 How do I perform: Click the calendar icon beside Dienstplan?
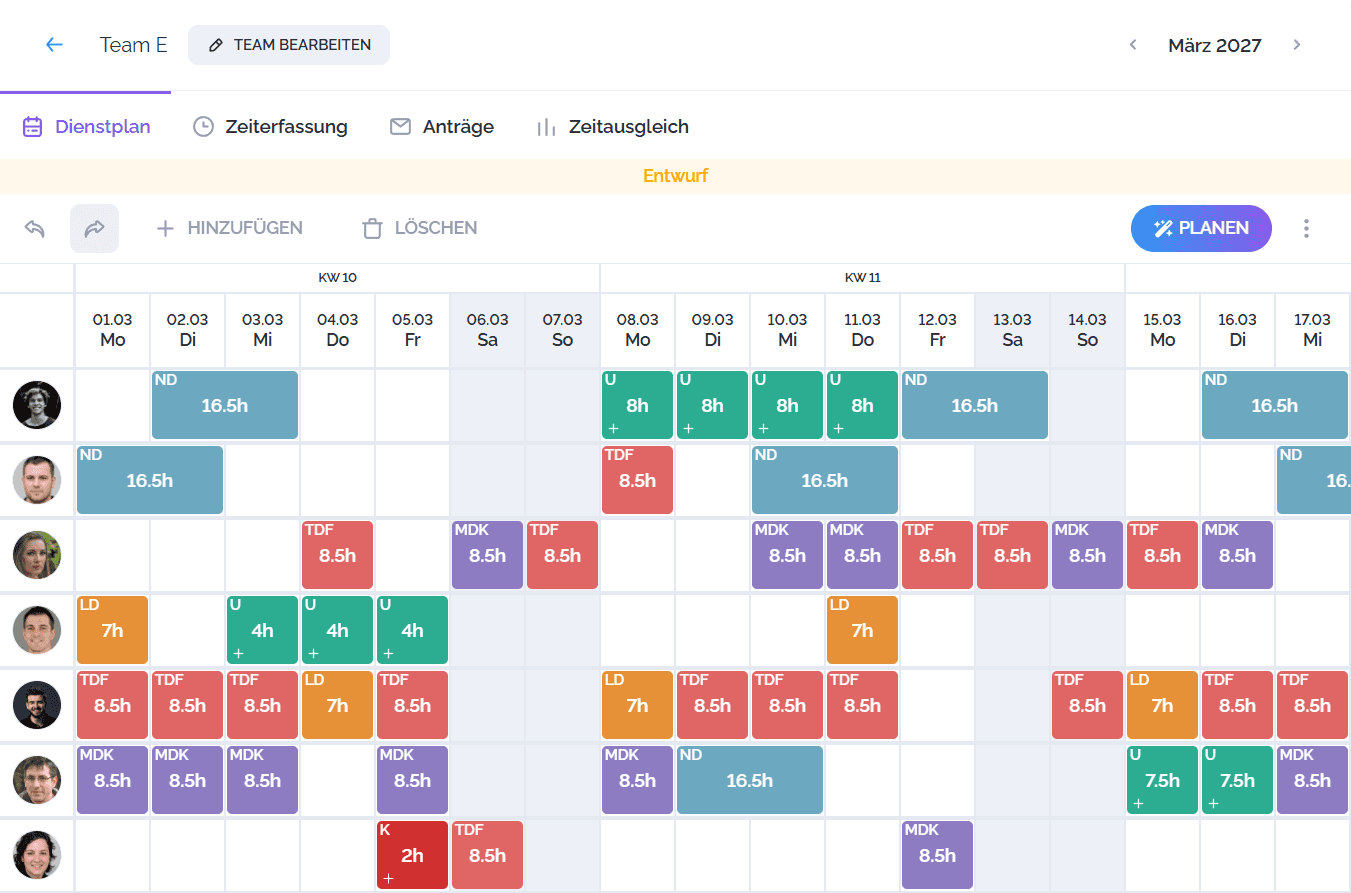[x=32, y=126]
